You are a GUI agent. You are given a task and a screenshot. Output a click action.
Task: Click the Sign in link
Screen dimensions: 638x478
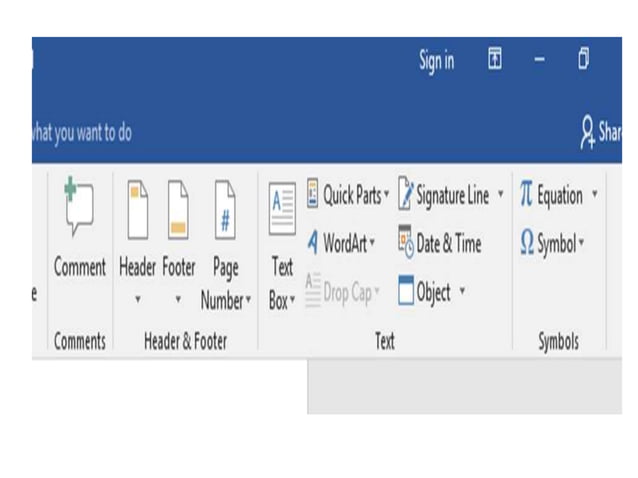click(x=437, y=61)
